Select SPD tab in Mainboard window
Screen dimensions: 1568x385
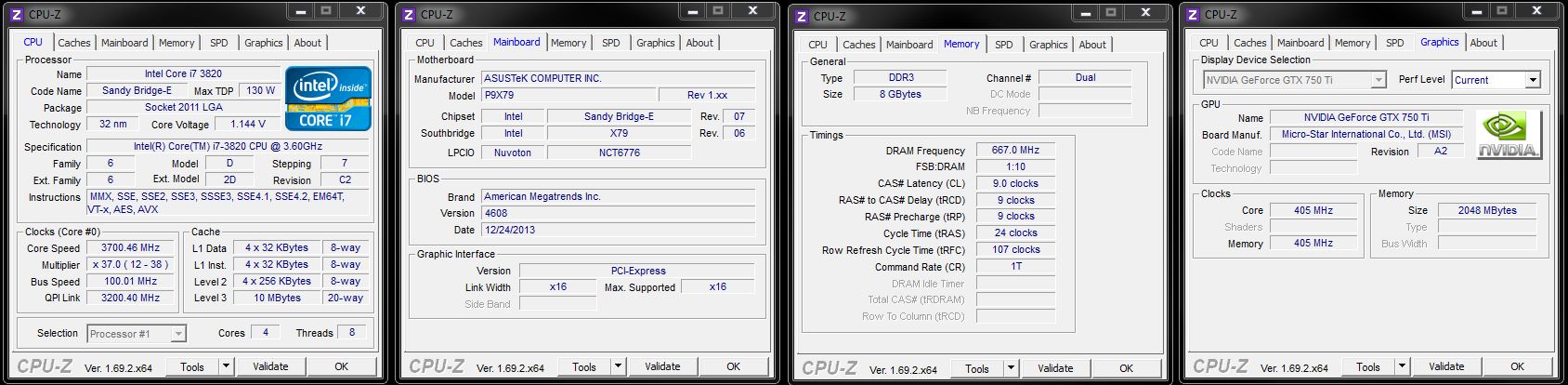click(611, 43)
